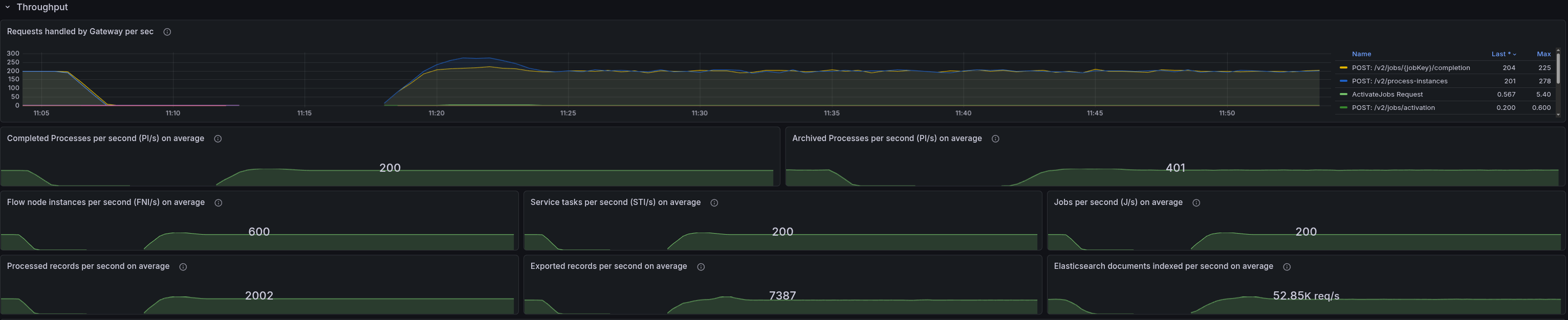Click info icon beside Processed records per second
This screenshot has height=320, width=1568.
coord(183,267)
